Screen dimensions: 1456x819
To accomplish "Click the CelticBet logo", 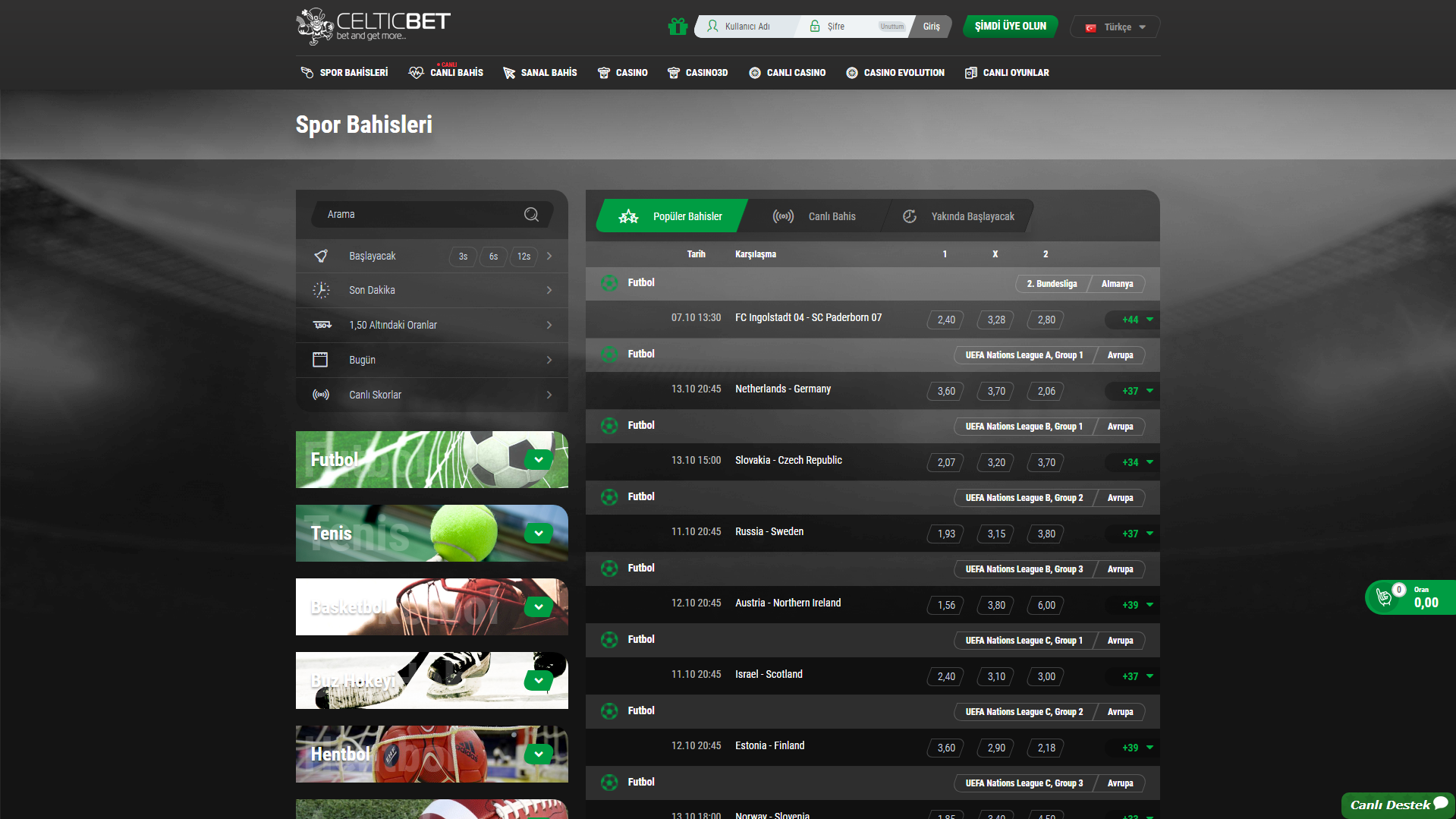I will coord(373,27).
